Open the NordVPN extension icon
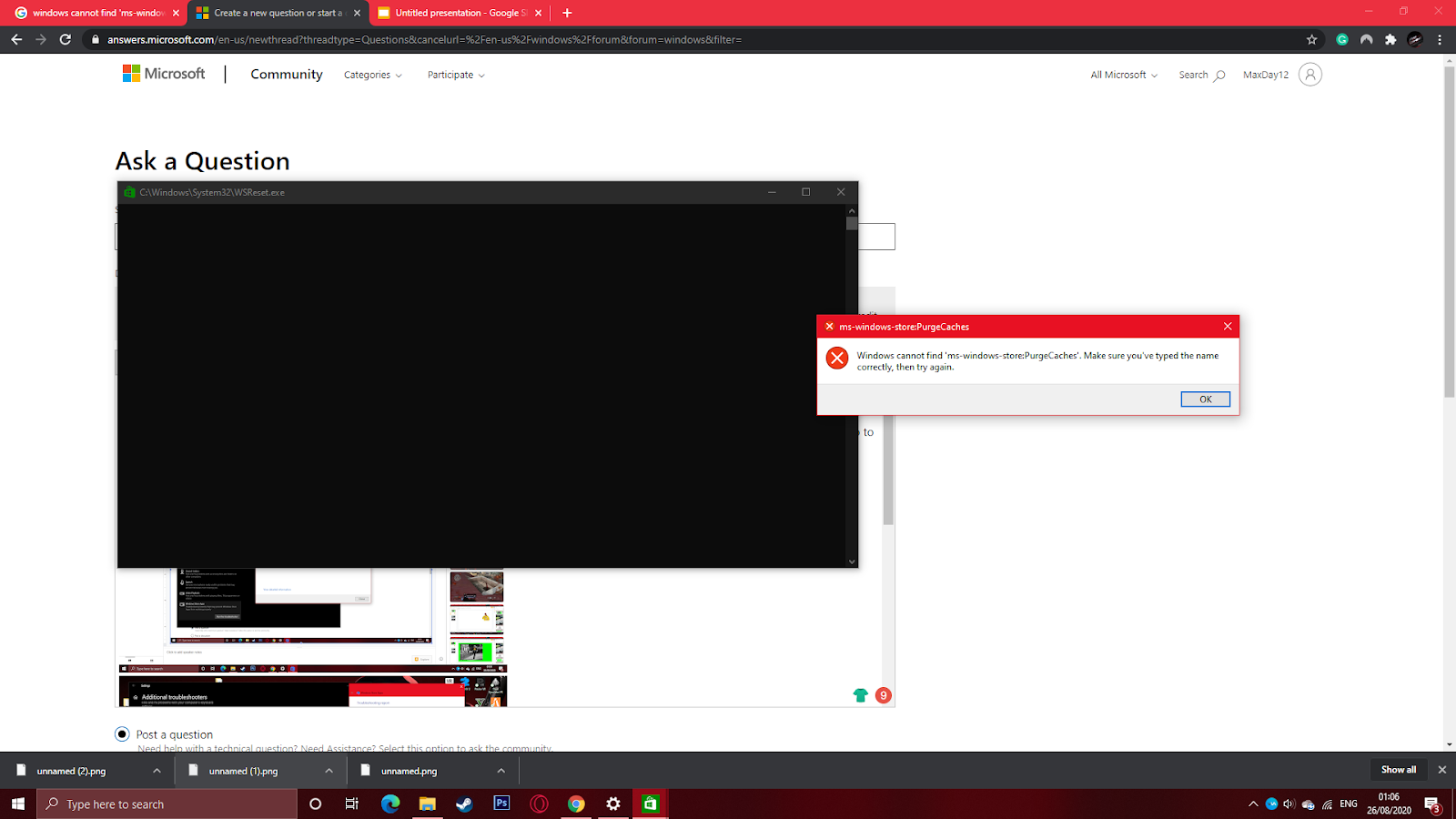This screenshot has width=1456, height=819. click(x=1366, y=39)
